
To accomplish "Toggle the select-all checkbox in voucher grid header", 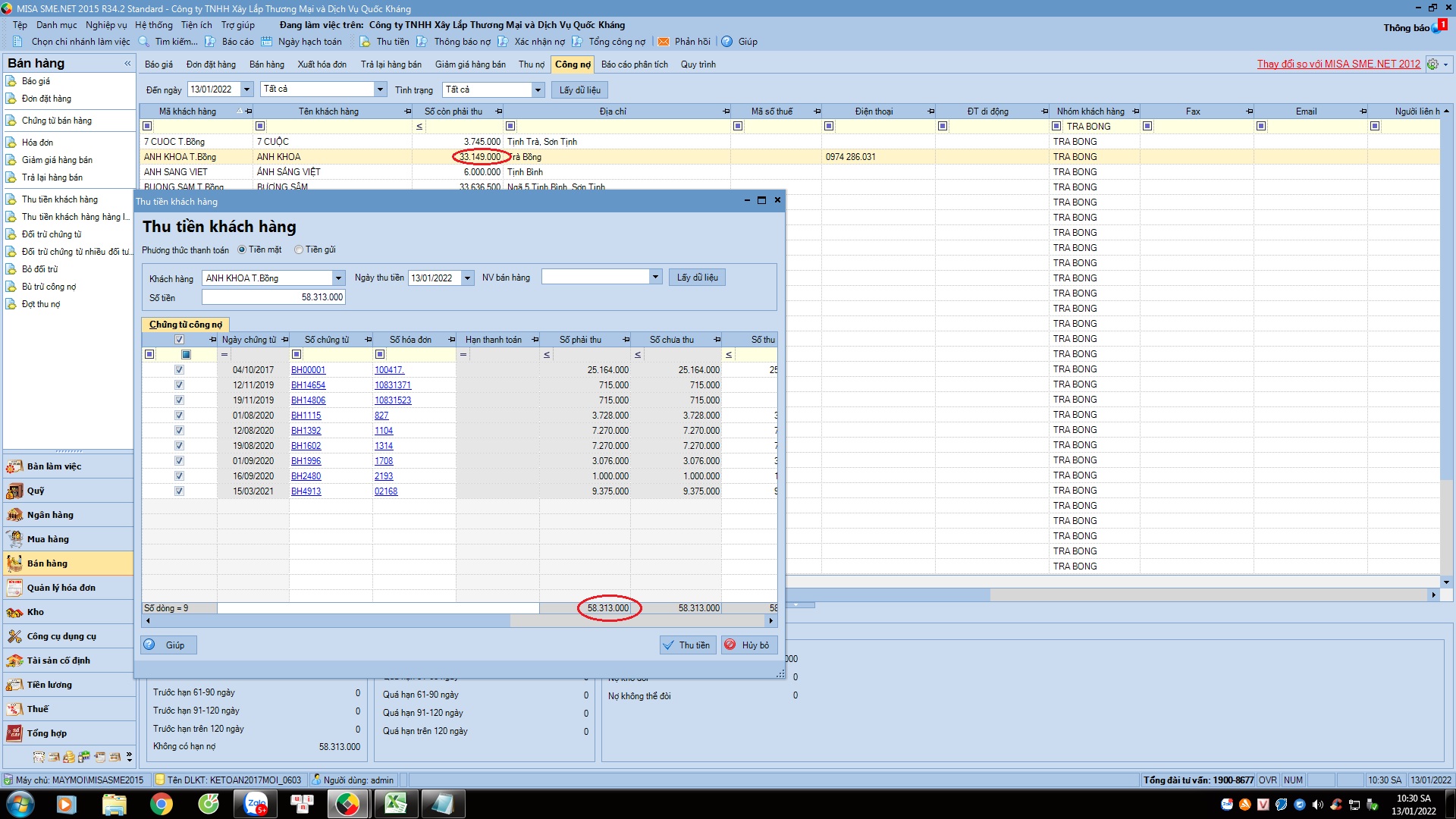I will click(180, 340).
